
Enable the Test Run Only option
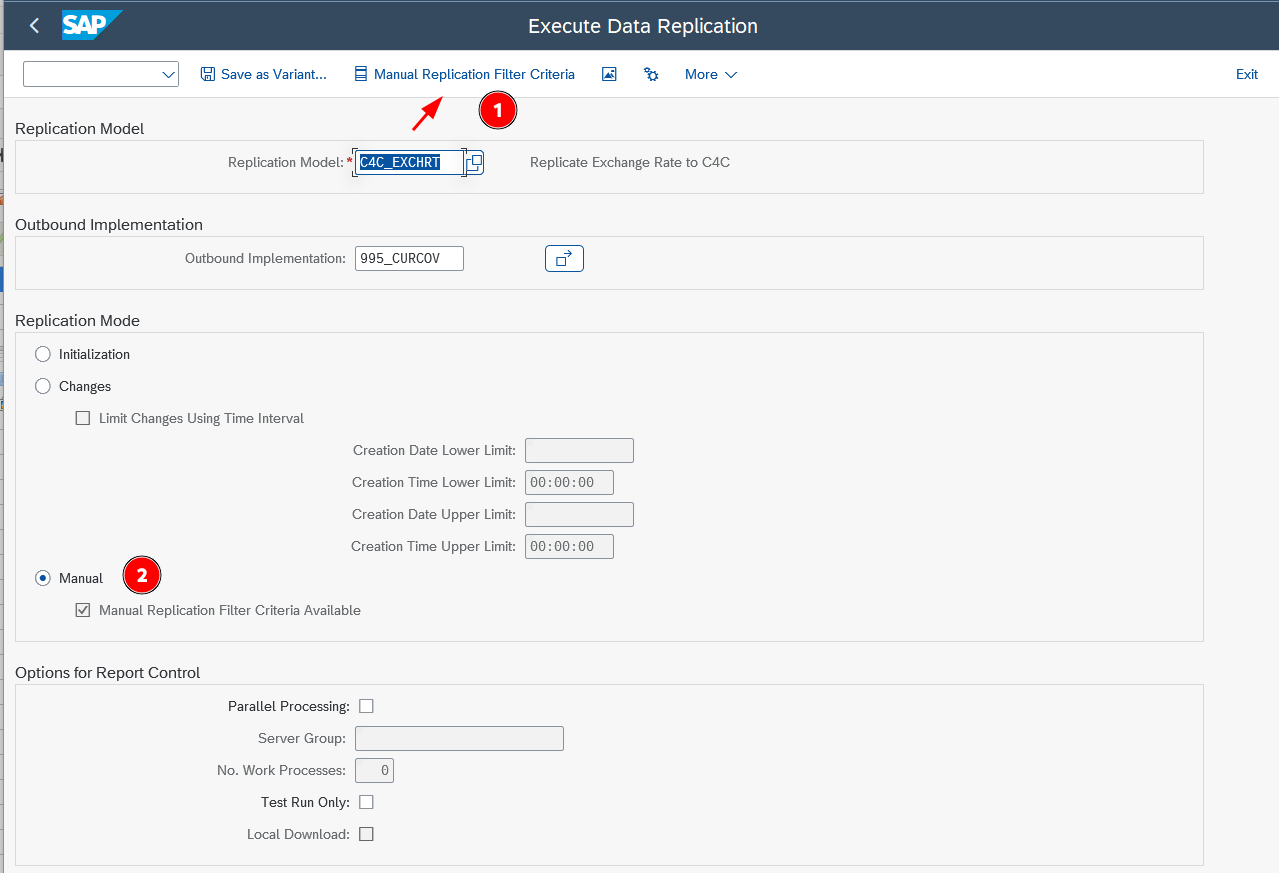[366, 802]
